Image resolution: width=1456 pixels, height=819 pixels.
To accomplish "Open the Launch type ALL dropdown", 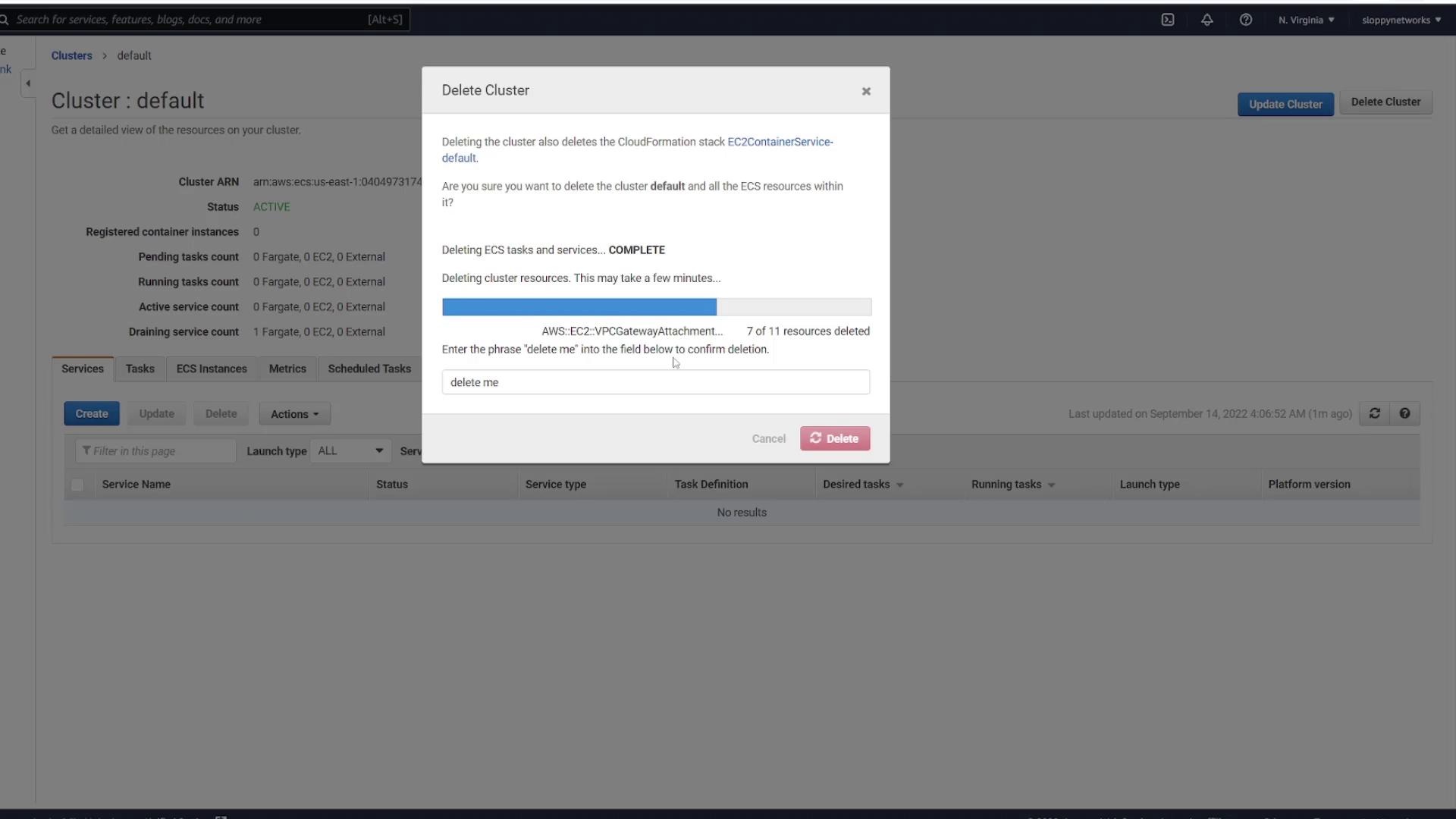I will pos(350,450).
